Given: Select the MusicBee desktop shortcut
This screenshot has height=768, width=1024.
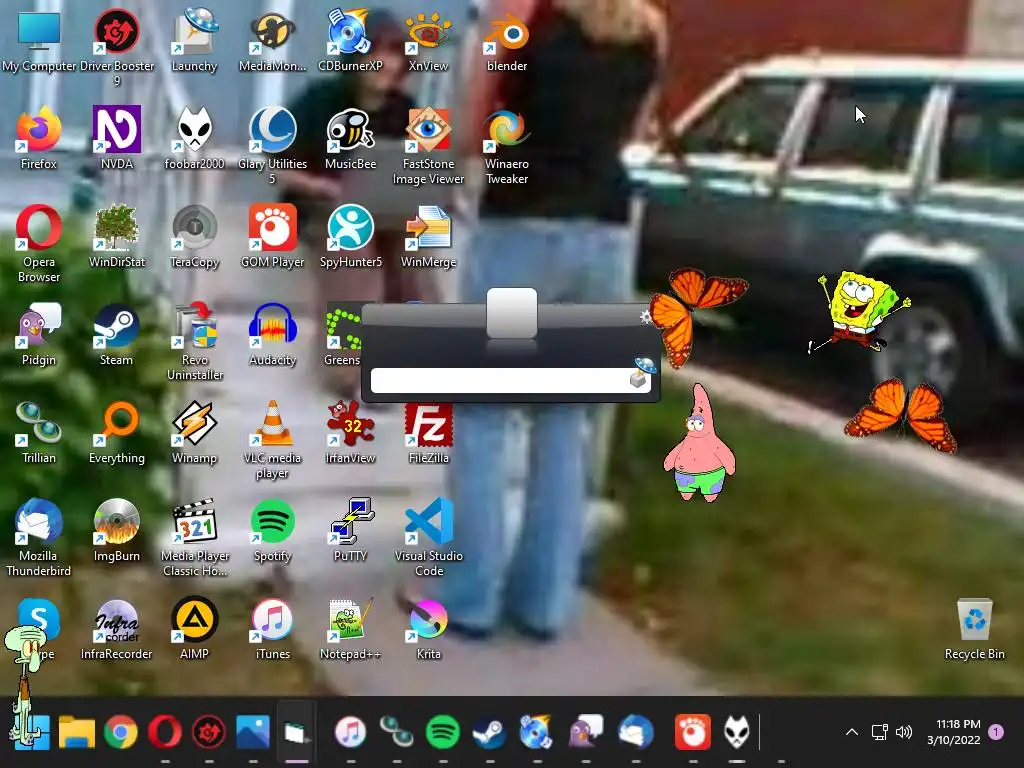Looking at the screenshot, I should 350,138.
